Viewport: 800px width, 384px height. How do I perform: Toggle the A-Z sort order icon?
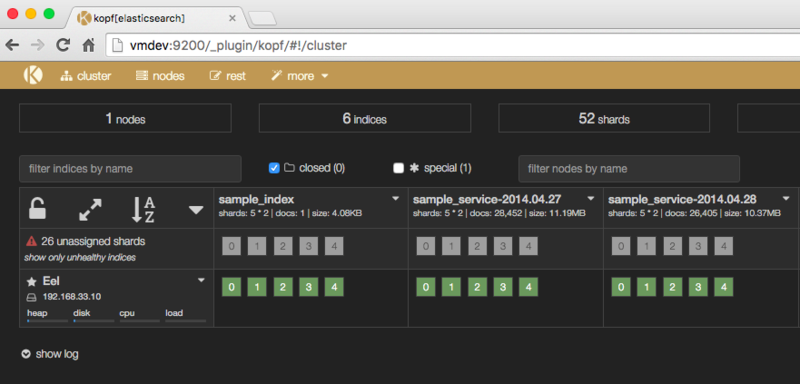pos(143,209)
